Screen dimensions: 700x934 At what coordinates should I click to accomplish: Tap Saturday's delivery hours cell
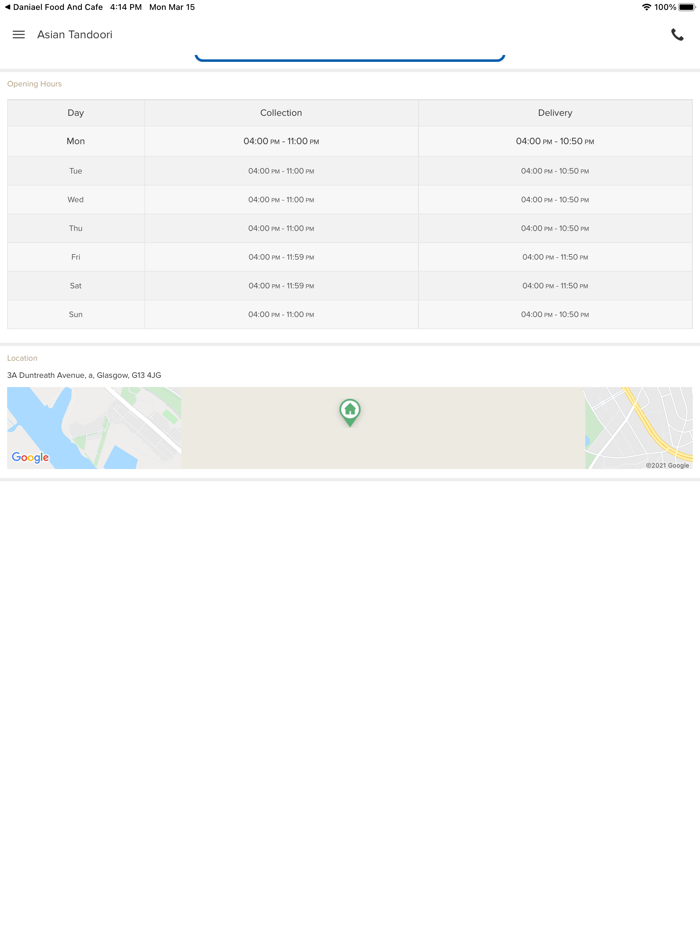555,286
